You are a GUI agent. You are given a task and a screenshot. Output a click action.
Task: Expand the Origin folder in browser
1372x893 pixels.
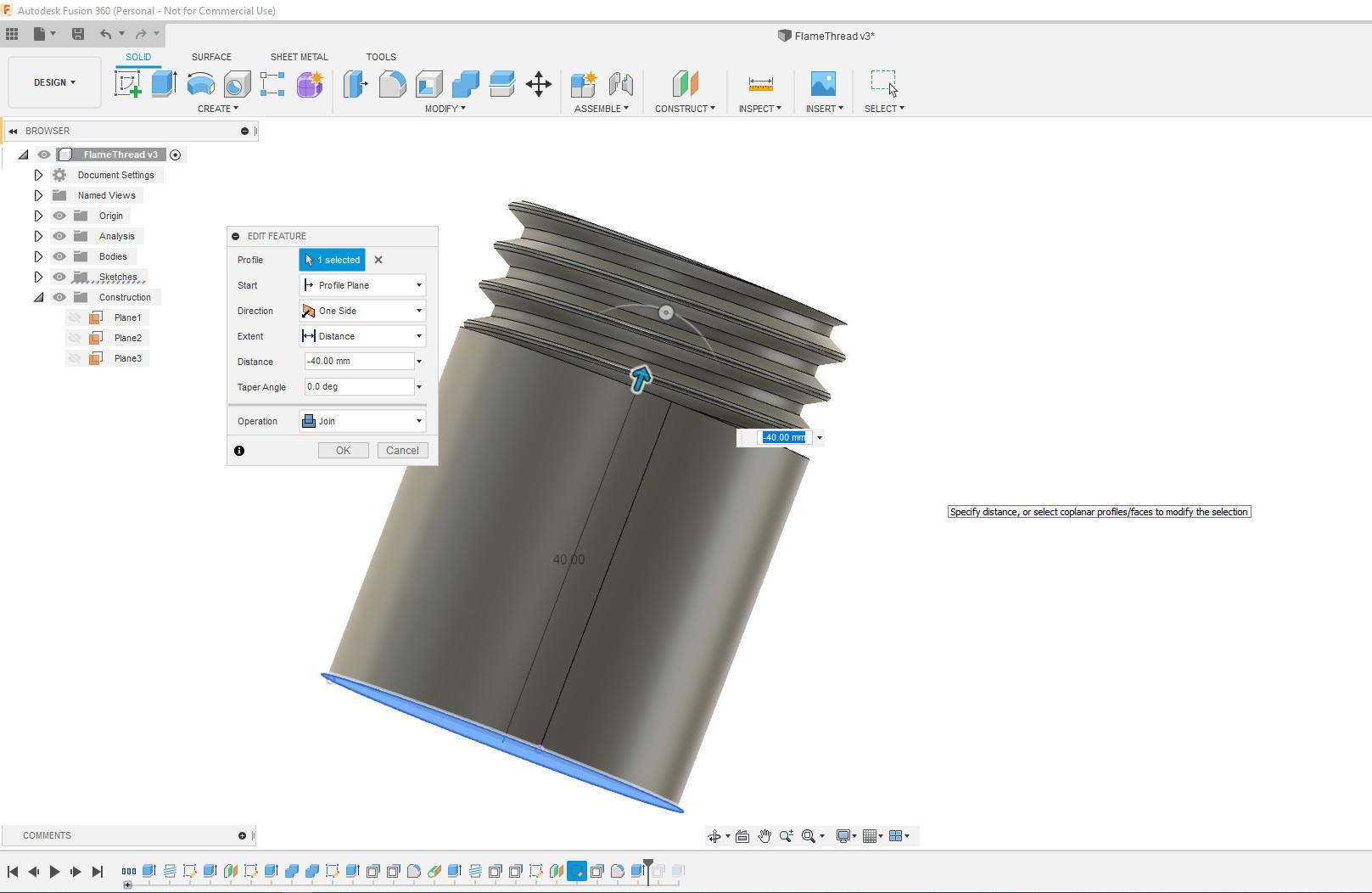point(38,216)
